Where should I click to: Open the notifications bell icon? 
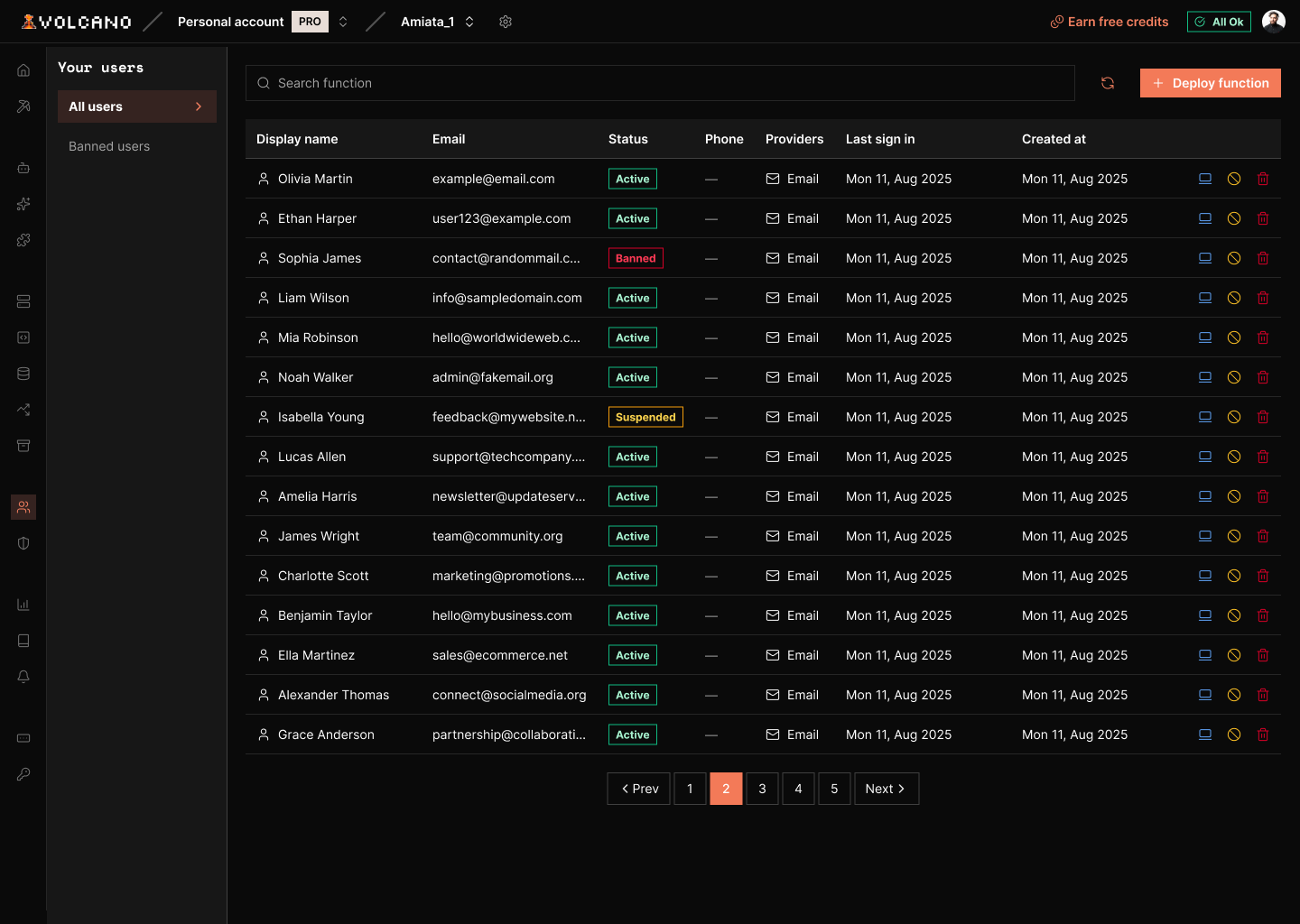(23, 677)
